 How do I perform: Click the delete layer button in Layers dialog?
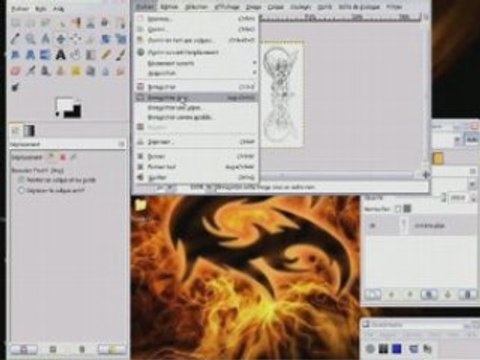click(467, 294)
